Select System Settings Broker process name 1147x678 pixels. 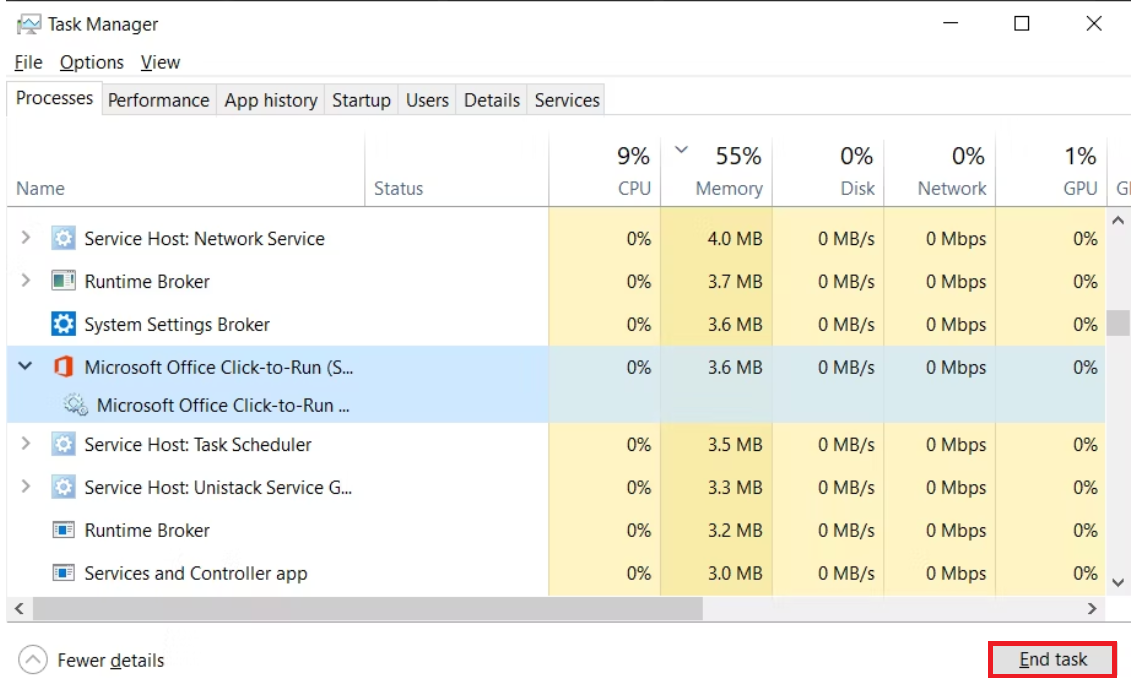coord(177,324)
